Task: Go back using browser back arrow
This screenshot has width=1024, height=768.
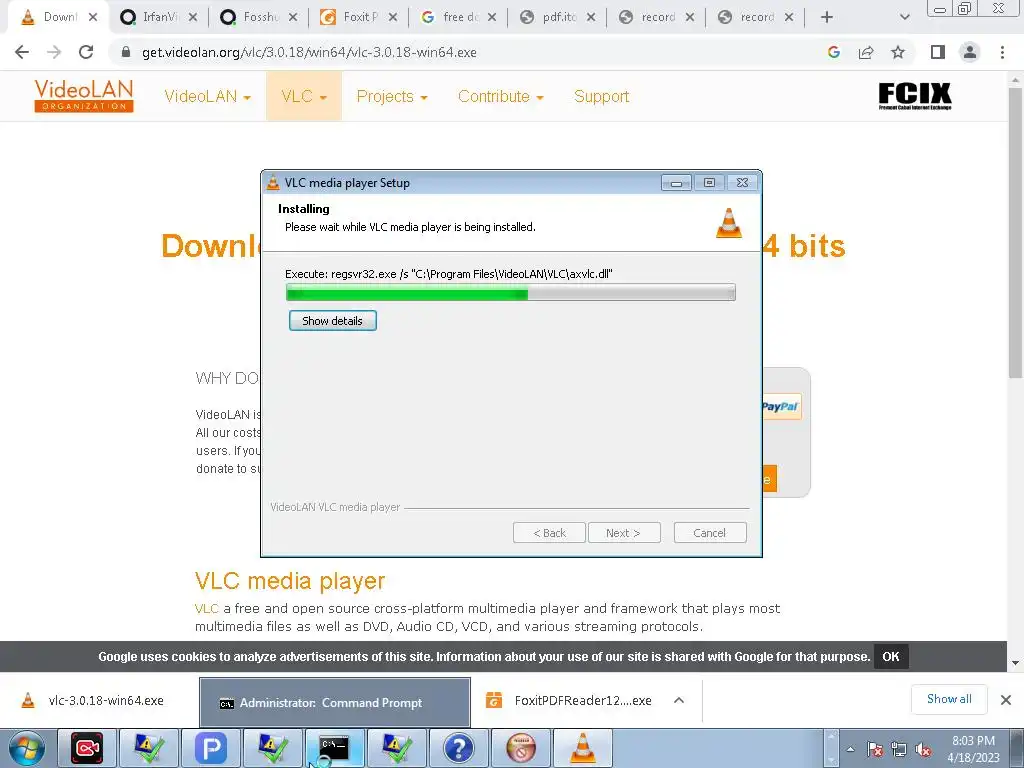Action: pos(22,52)
